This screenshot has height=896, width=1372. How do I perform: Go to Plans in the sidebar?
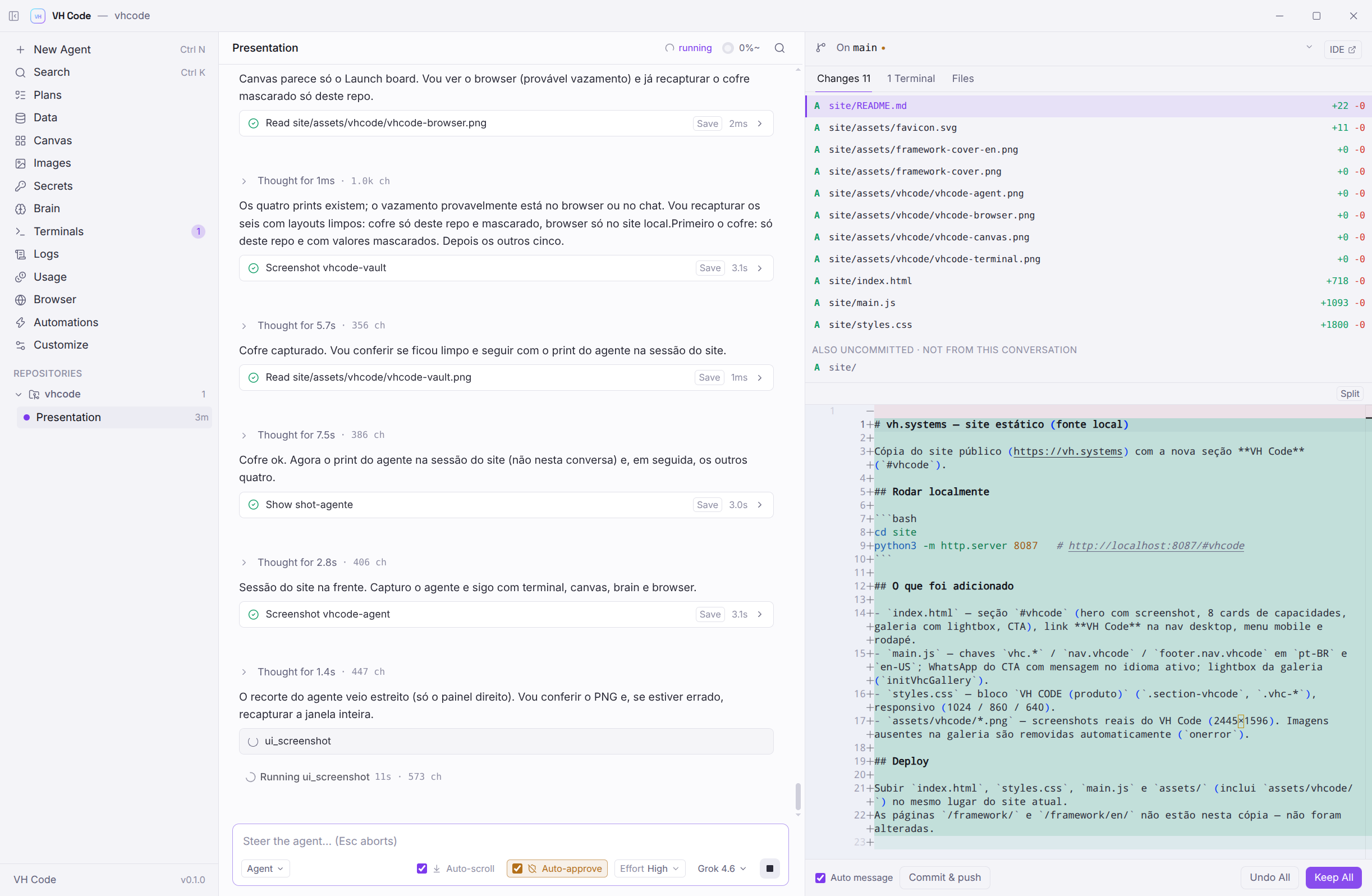point(109,95)
